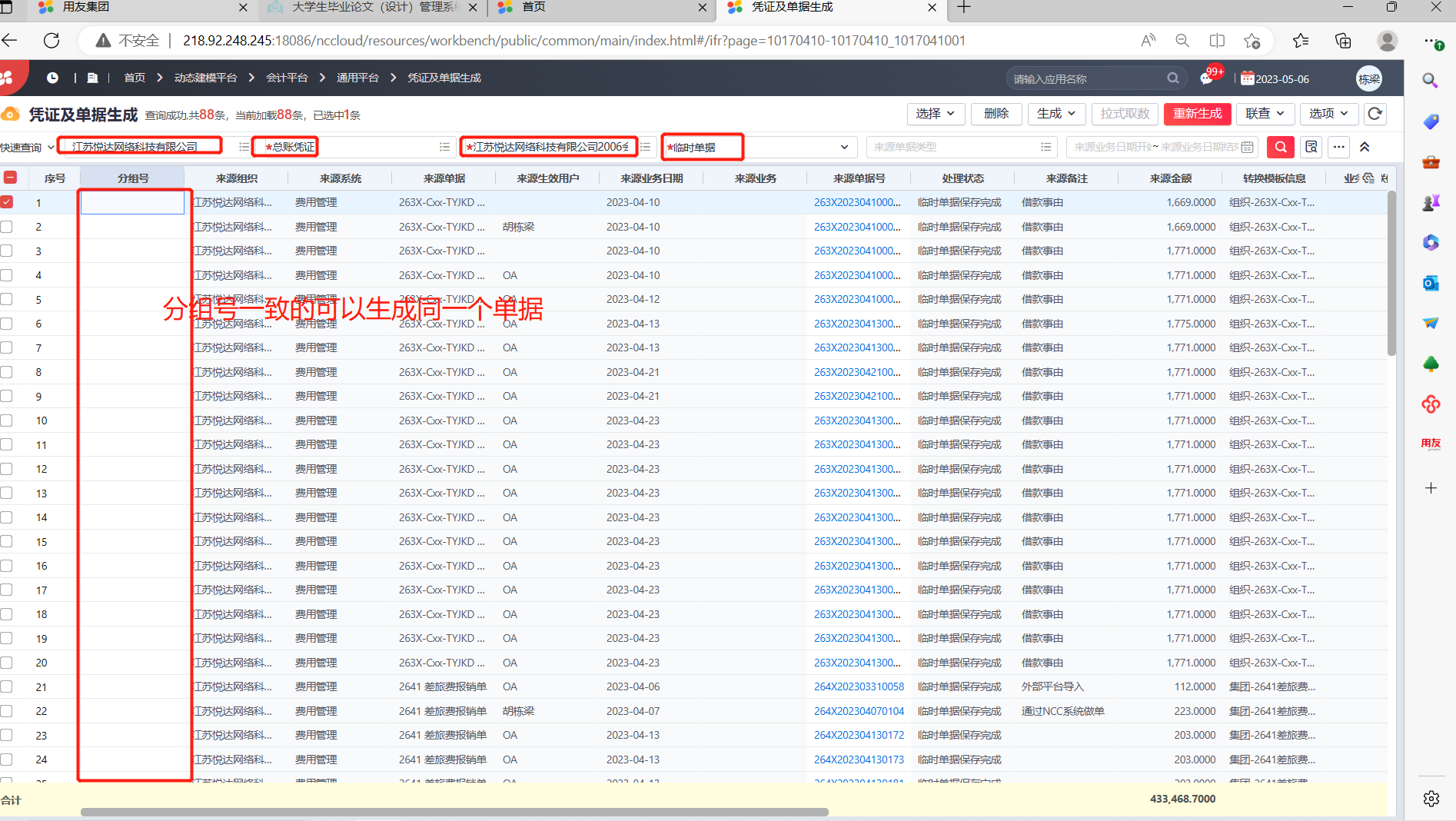1456x821 pixels.
Task: Open the Edge sidebar shopping tag icon
Action: tap(1431, 121)
